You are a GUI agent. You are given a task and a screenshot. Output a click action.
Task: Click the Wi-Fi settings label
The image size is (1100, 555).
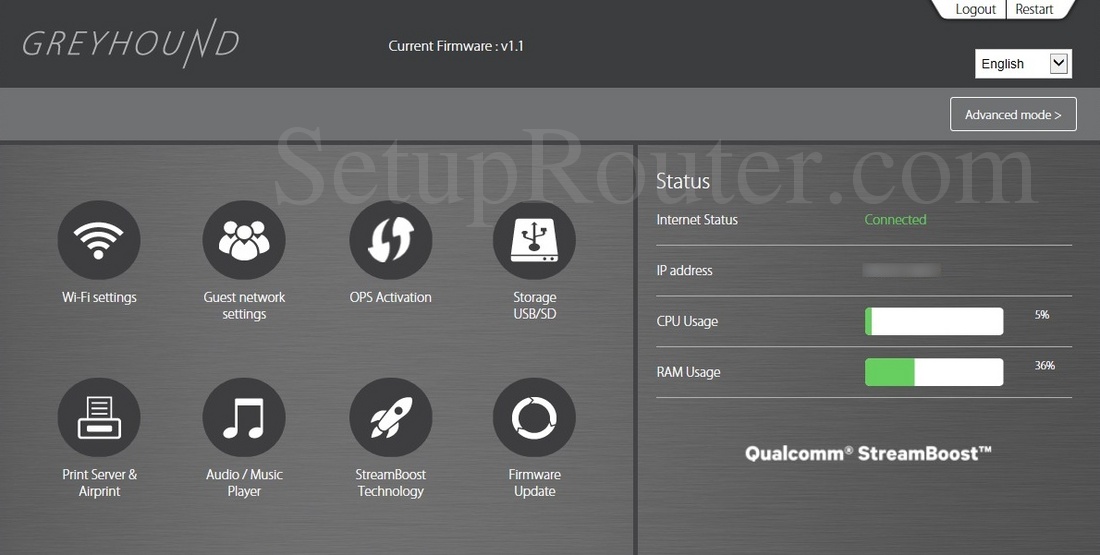point(99,297)
